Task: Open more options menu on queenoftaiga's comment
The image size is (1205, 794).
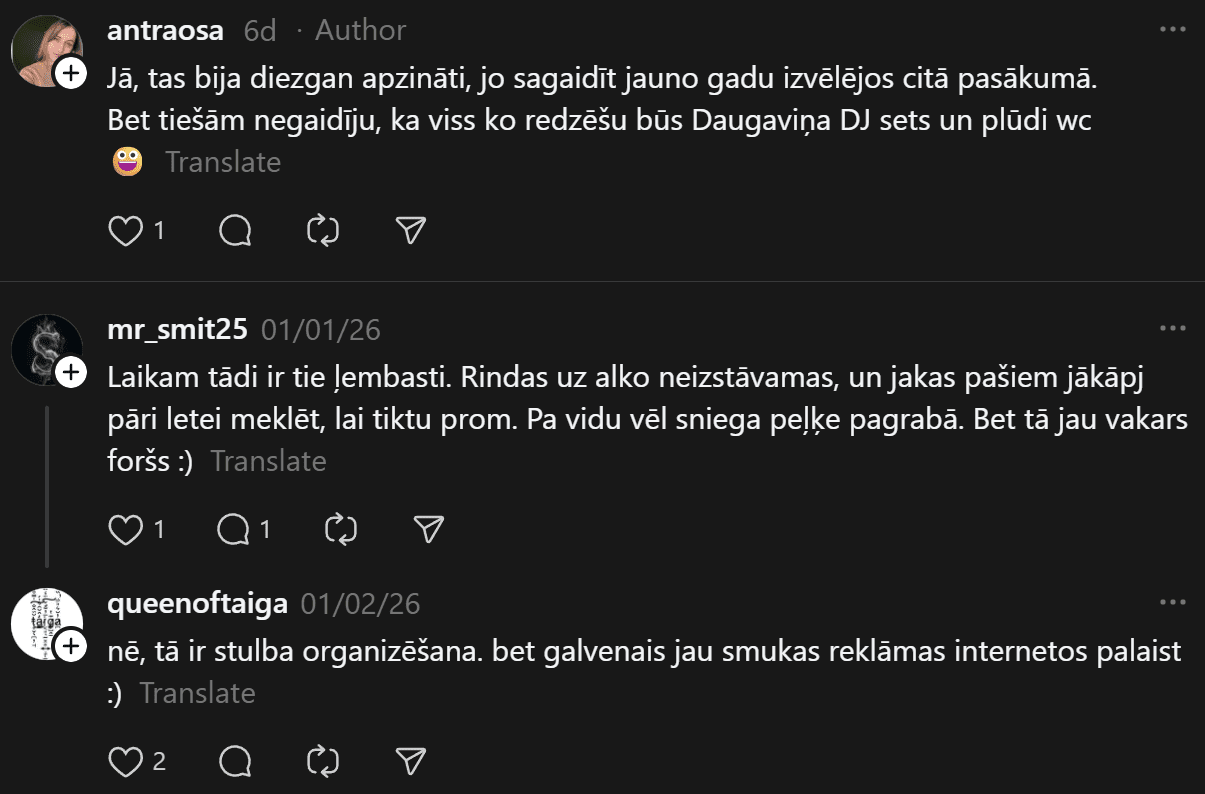Action: coord(1172,603)
